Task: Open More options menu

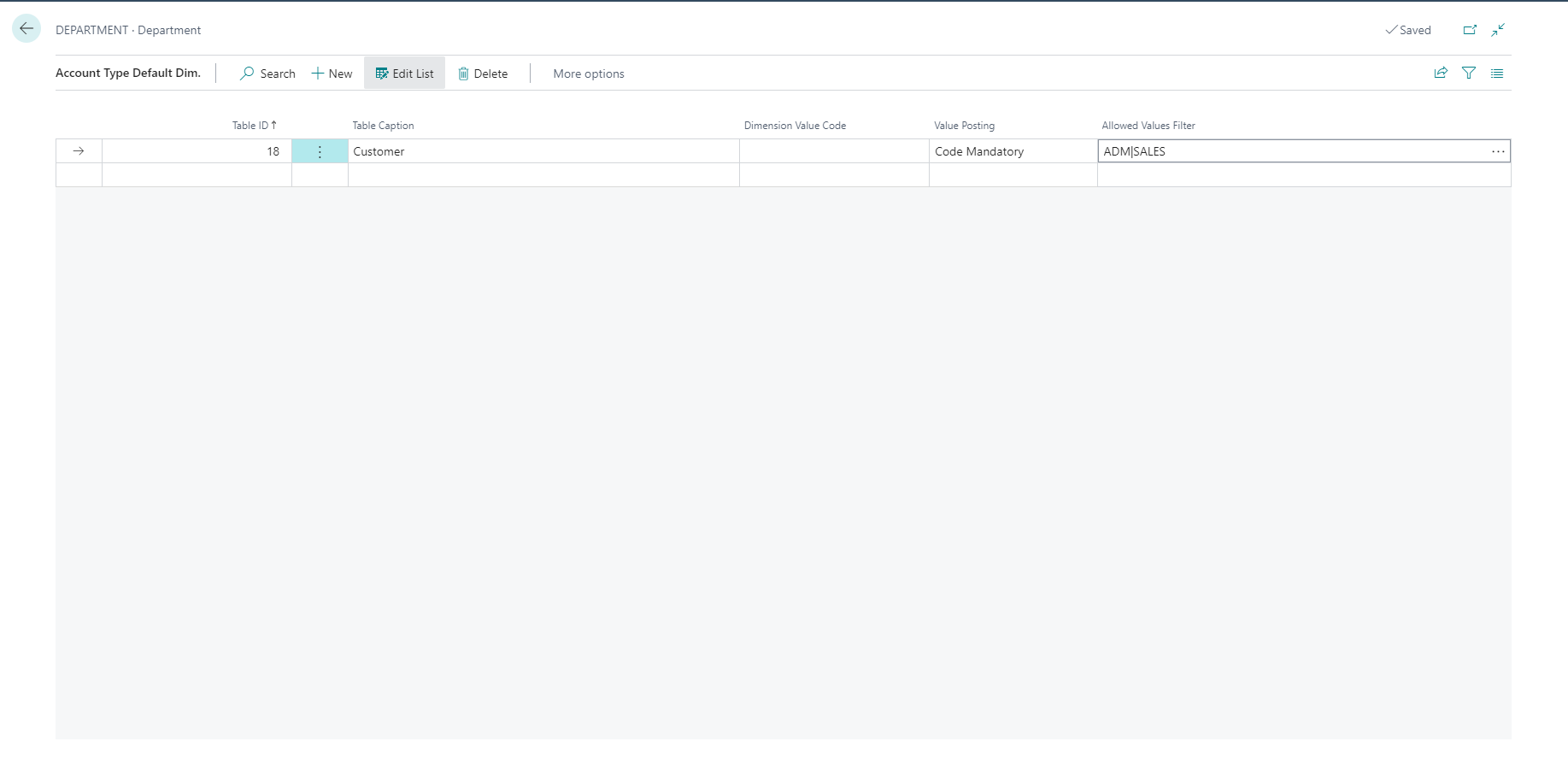Action: tap(589, 74)
